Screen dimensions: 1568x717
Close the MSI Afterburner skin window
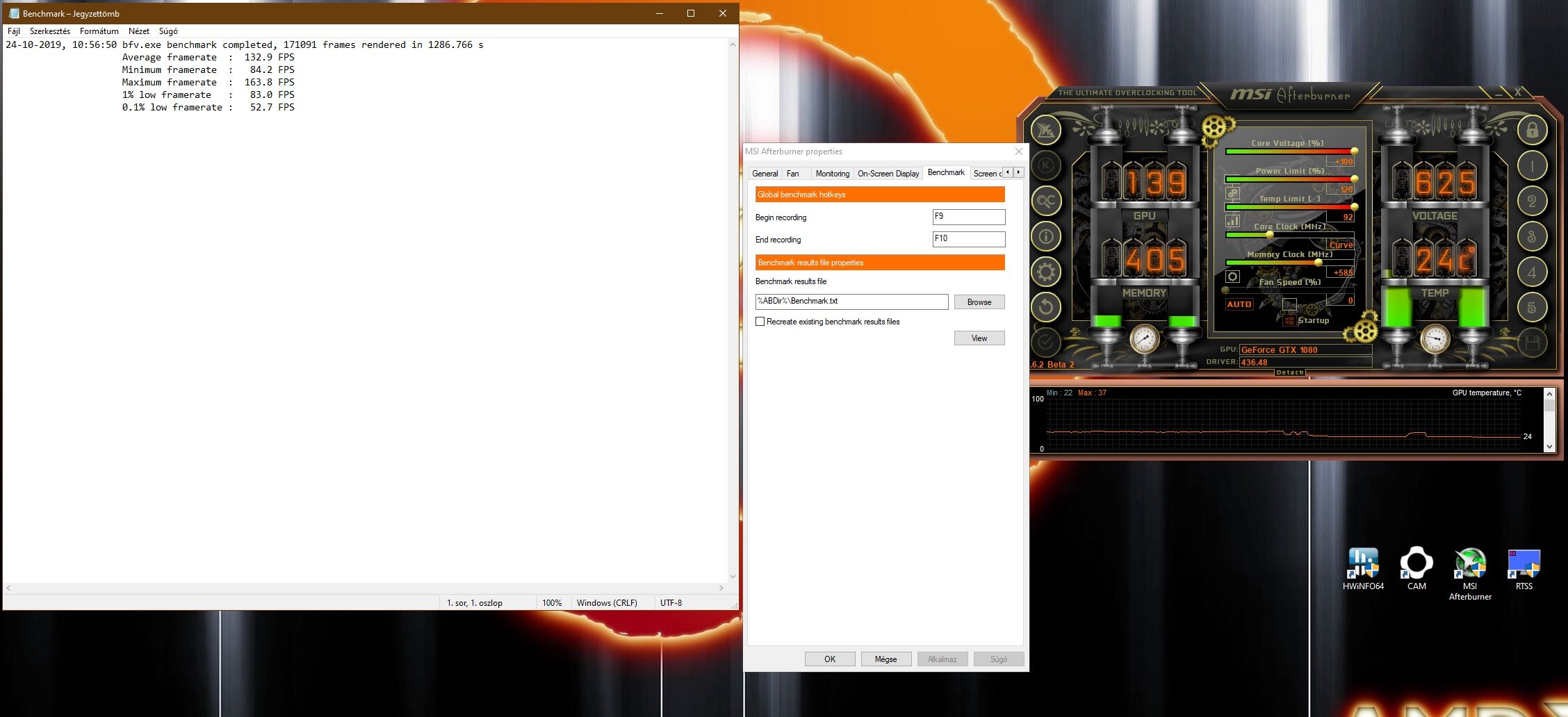1518,92
